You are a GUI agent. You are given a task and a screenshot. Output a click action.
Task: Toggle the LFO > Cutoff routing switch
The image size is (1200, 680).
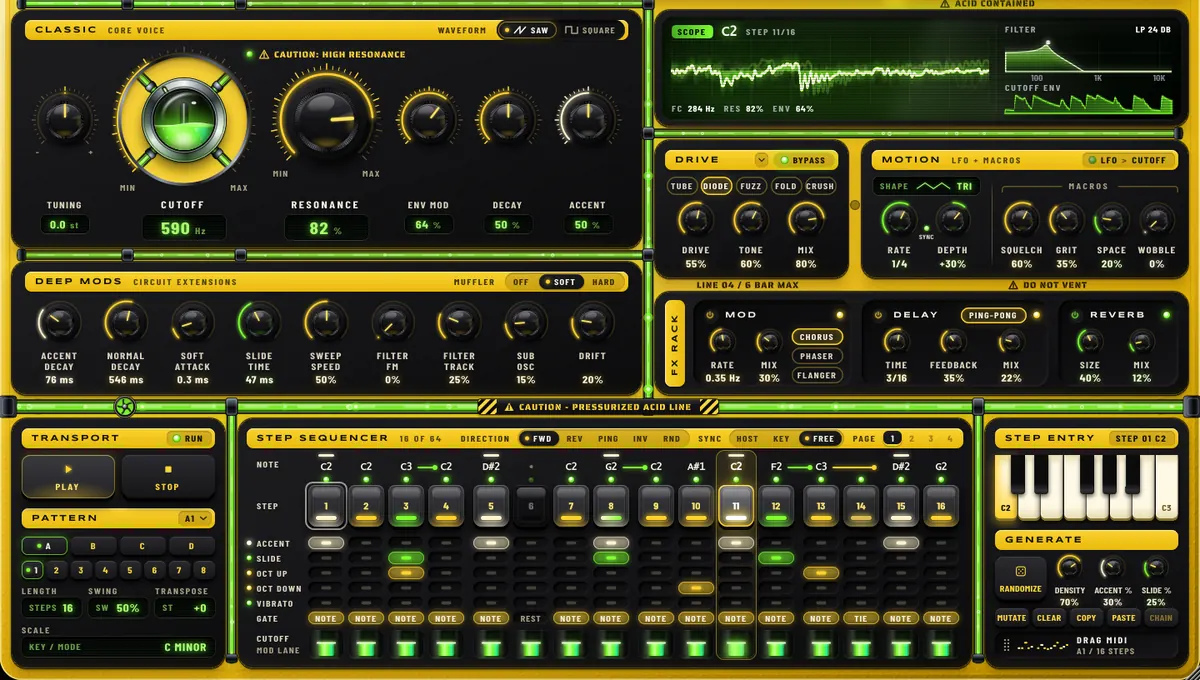(1131, 160)
